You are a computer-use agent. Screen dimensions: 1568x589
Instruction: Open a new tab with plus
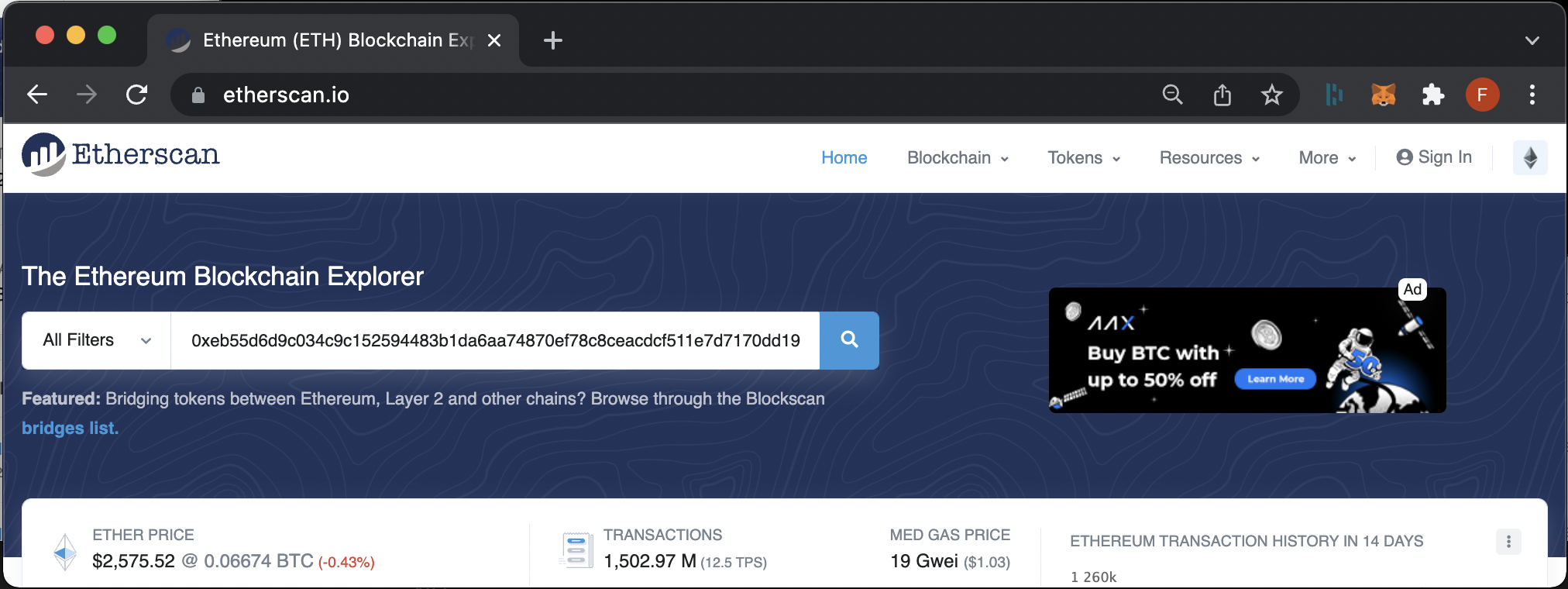click(553, 40)
